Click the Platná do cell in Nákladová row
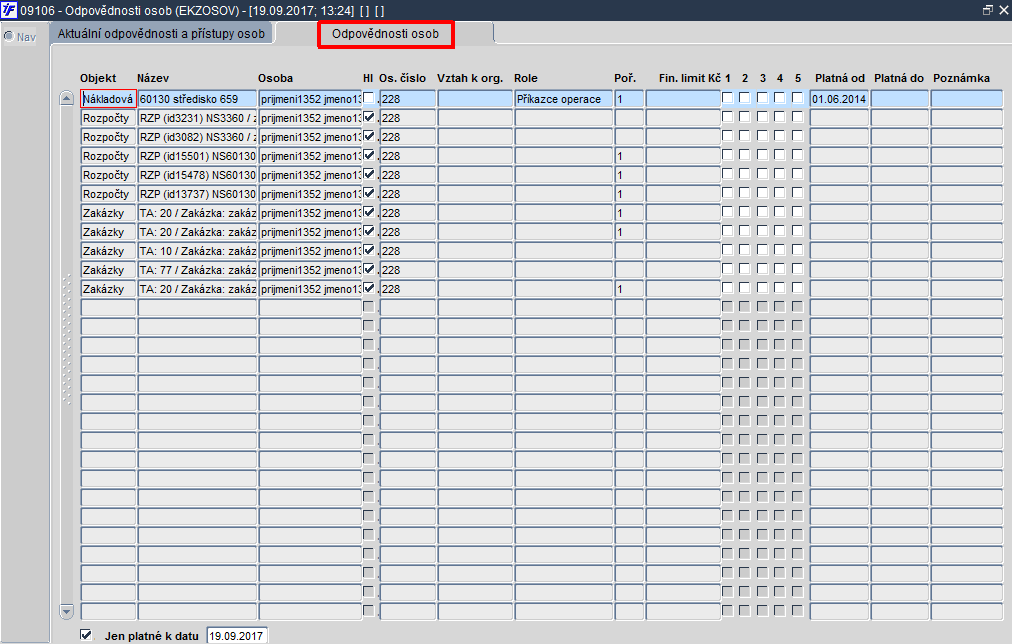1012x644 pixels. point(900,99)
